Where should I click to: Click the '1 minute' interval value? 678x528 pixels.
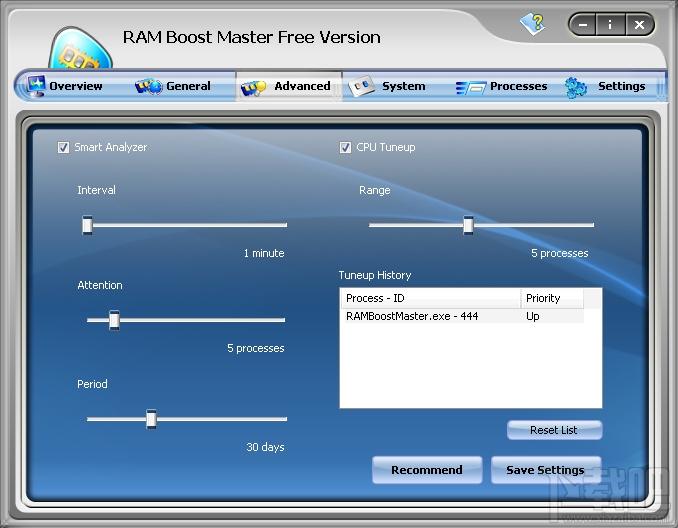(264, 253)
